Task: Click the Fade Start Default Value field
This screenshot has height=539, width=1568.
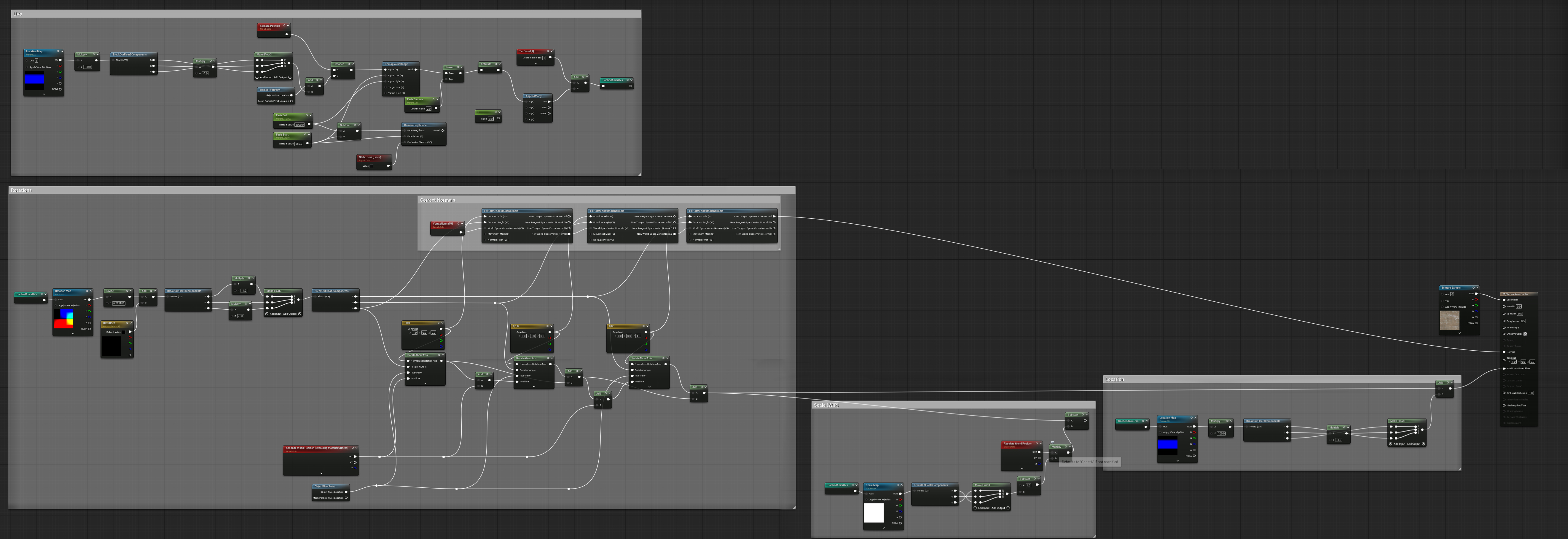Action: pyautogui.click(x=299, y=144)
